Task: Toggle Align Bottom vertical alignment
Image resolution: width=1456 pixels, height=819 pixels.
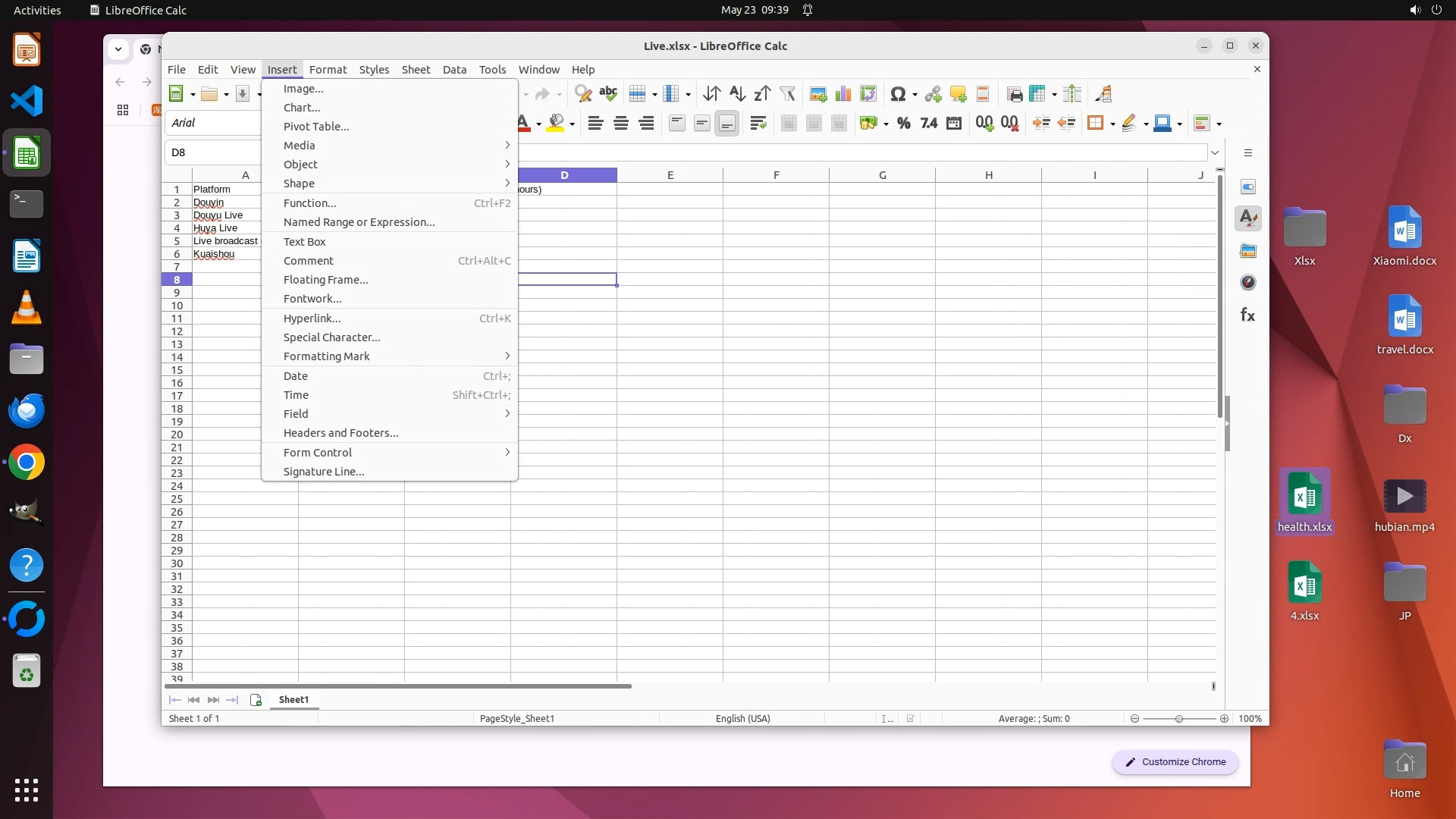Action: point(726,124)
